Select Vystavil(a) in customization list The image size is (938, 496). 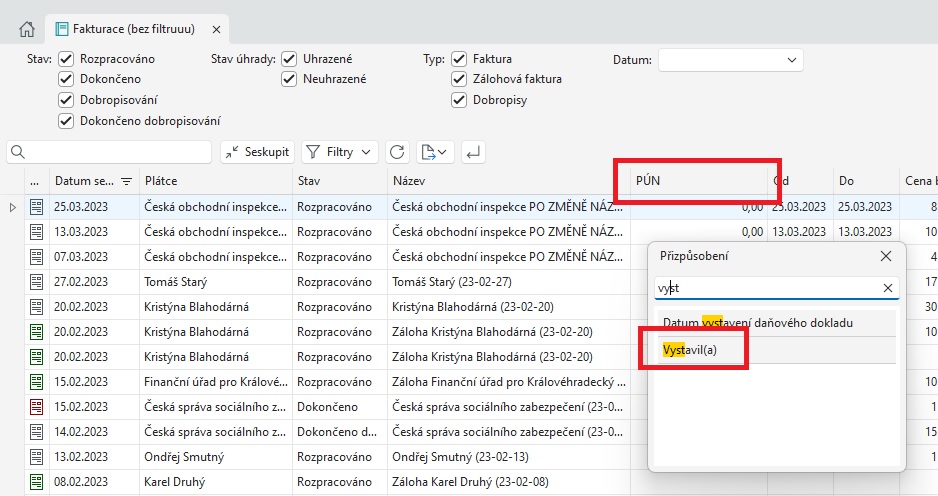click(x=690, y=349)
